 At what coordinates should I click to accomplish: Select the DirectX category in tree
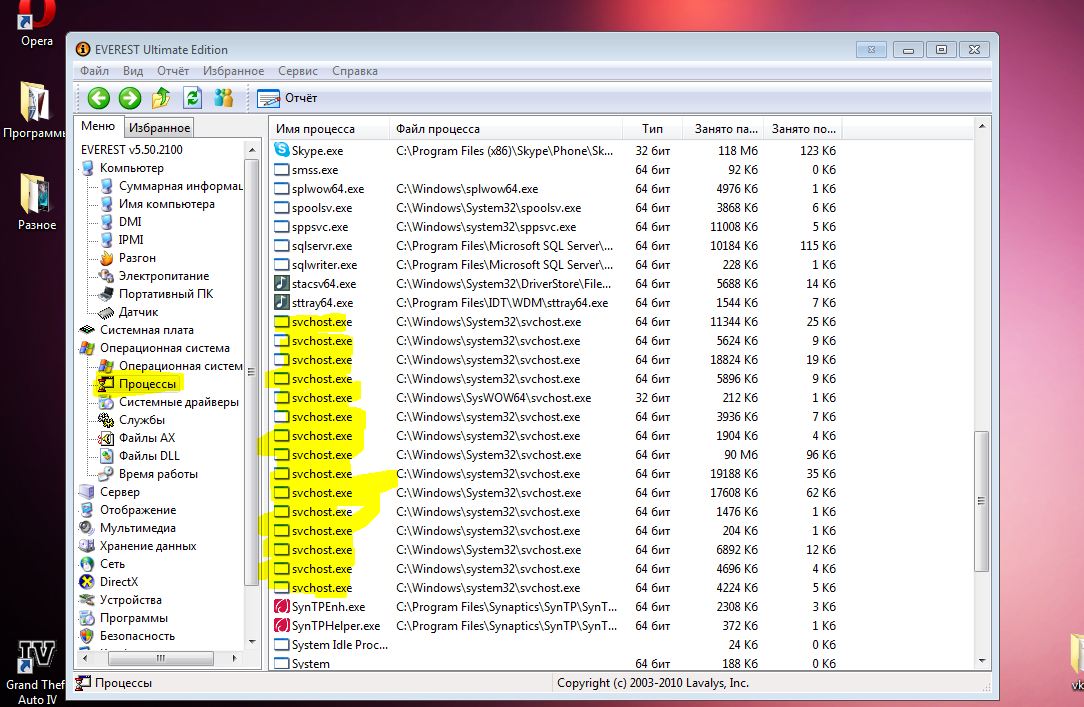119,582
